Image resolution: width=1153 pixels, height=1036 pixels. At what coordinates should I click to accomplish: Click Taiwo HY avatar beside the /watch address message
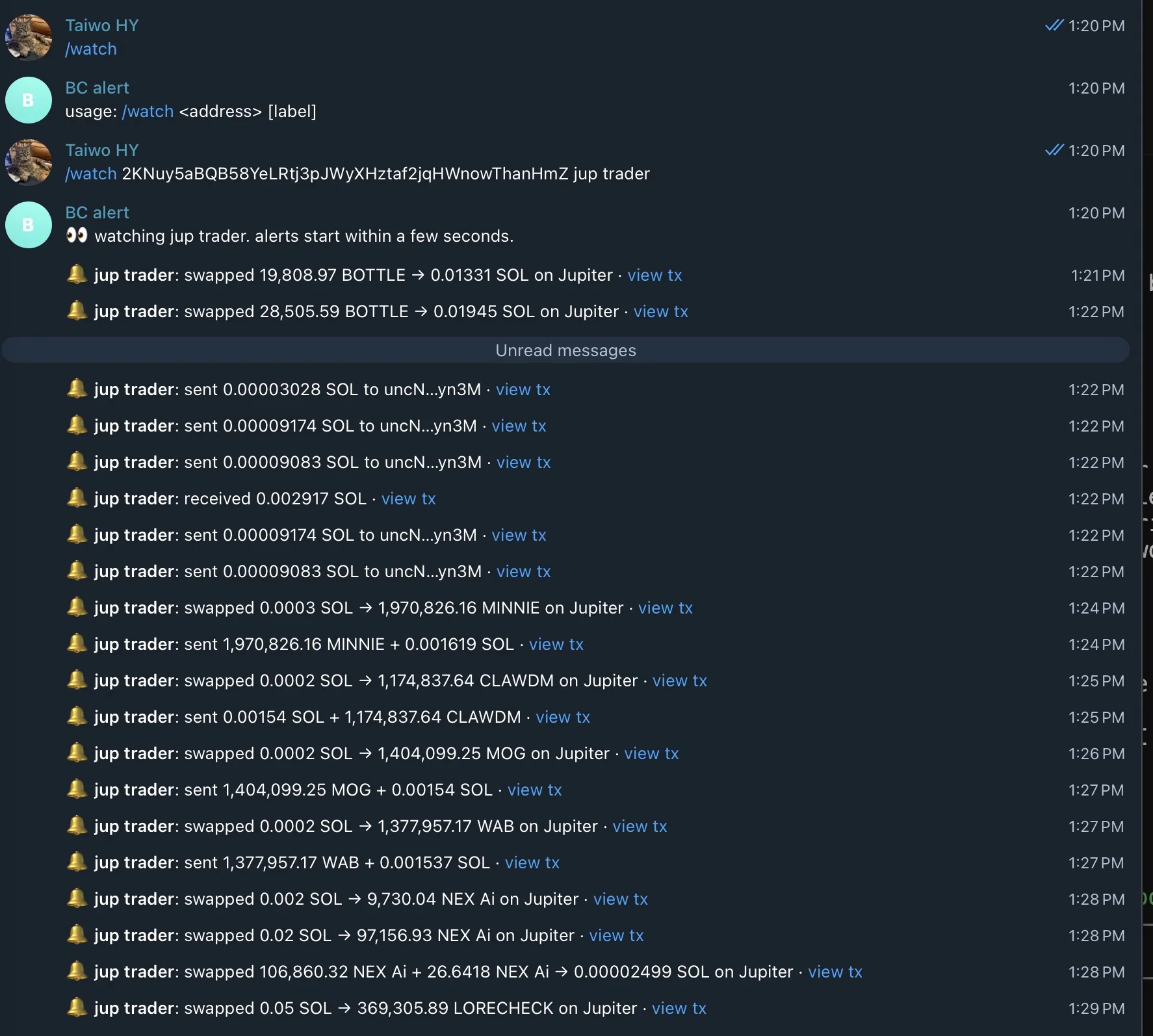point(29,162)
